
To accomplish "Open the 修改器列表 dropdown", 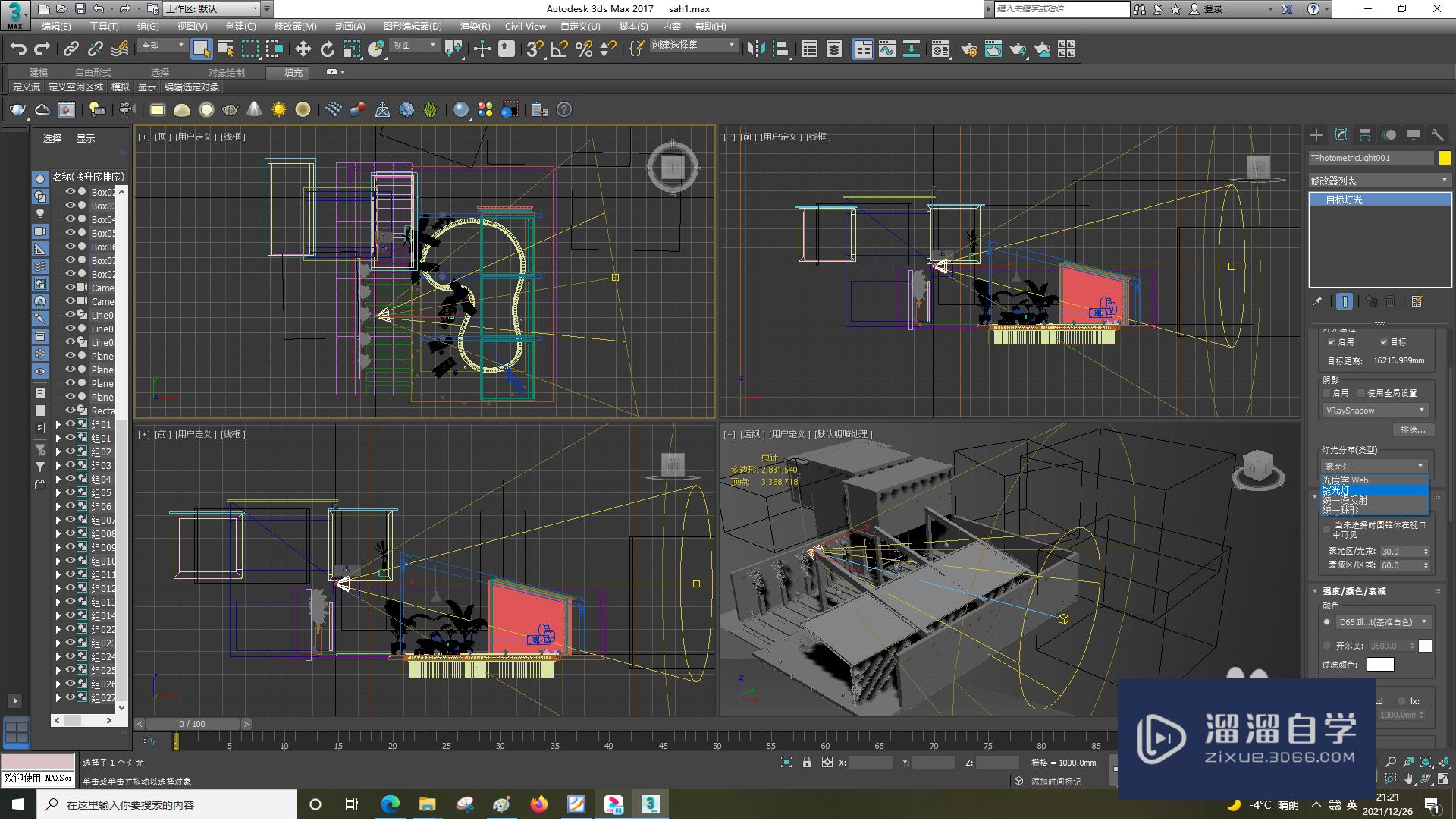I will [1379, 180].
